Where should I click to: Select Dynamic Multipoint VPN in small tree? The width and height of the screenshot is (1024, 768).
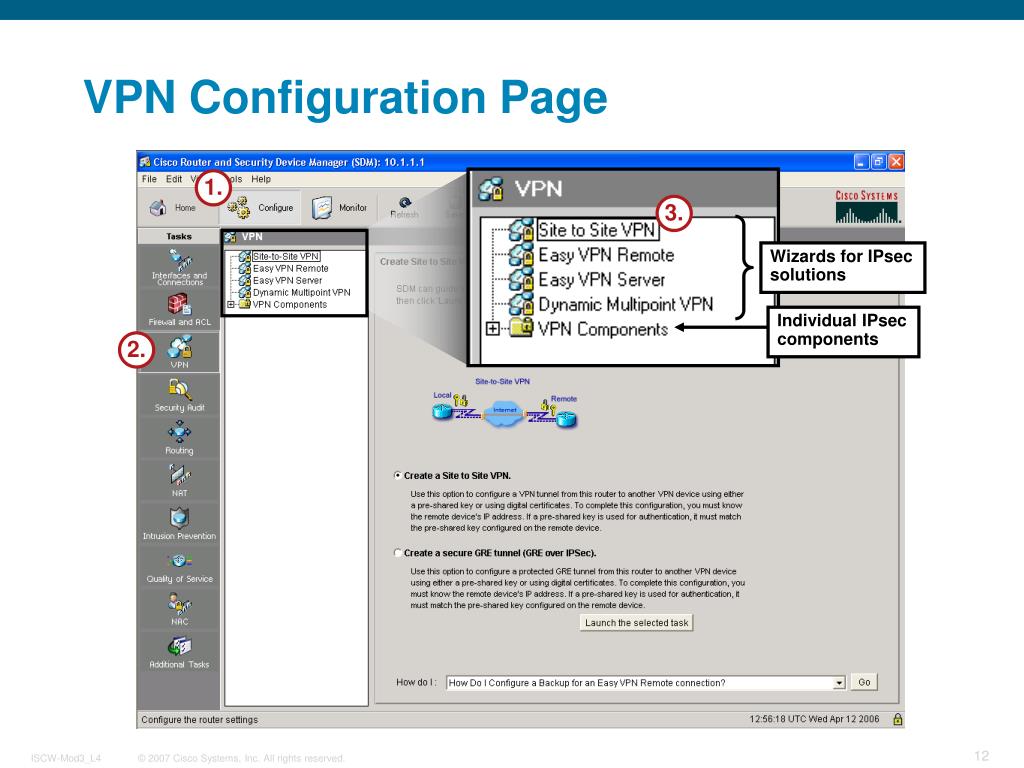tap(302, 293)
